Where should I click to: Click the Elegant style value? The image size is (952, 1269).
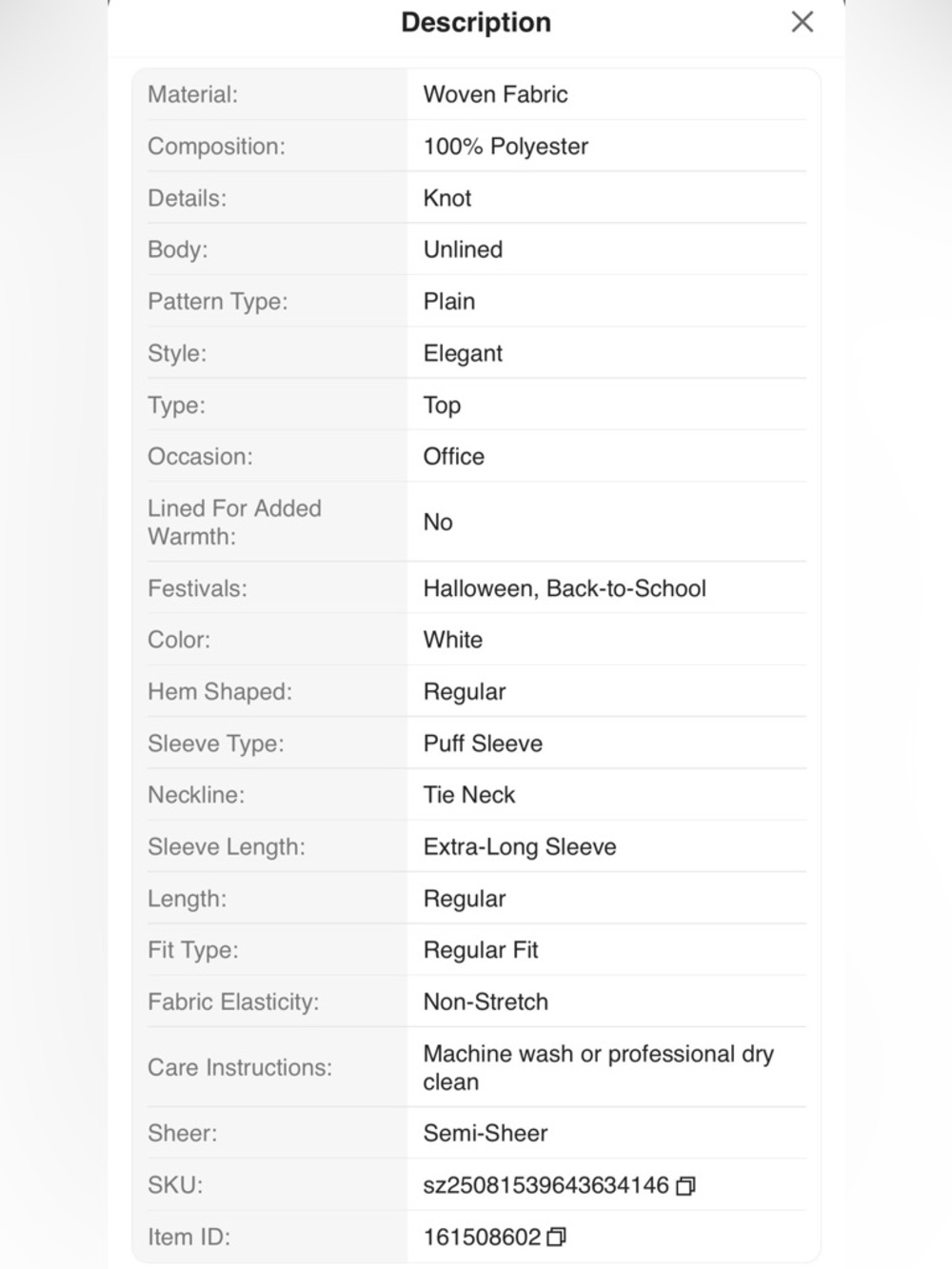pyautogui.click(x=463, y=353)
